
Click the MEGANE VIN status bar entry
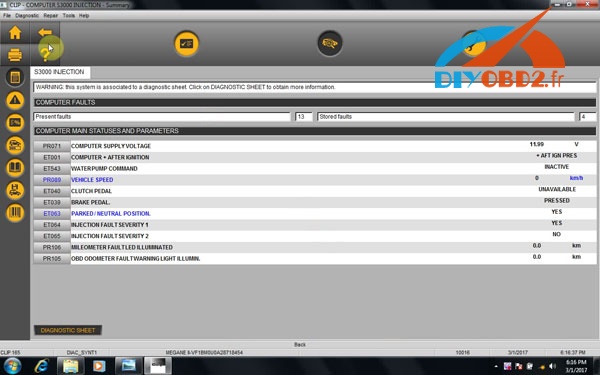(x=204, y=352)
